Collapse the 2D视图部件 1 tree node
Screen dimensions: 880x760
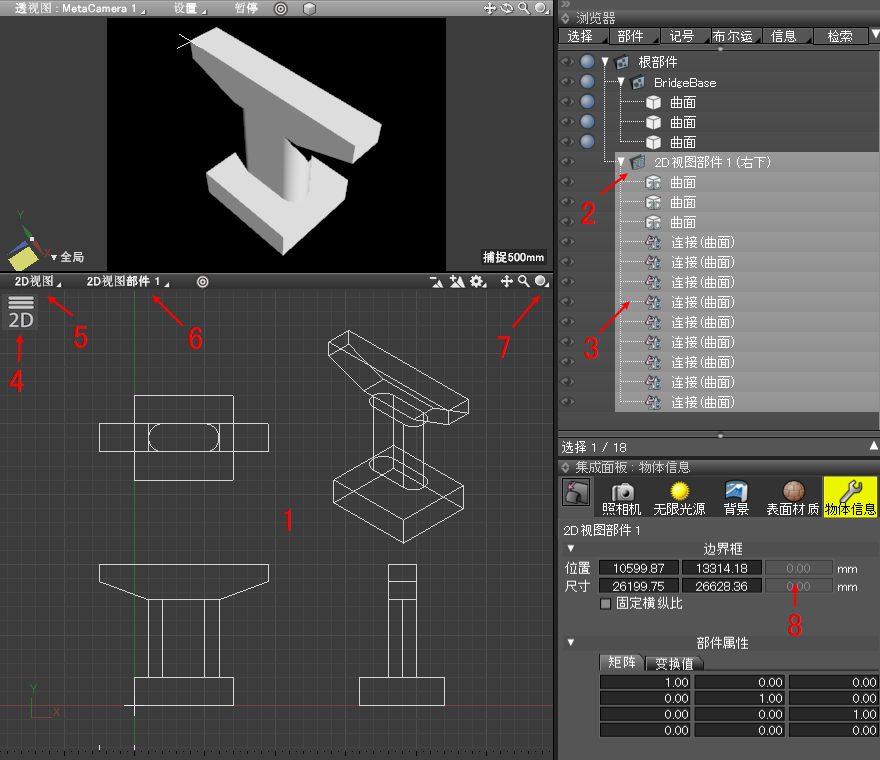tap(621, 162)
